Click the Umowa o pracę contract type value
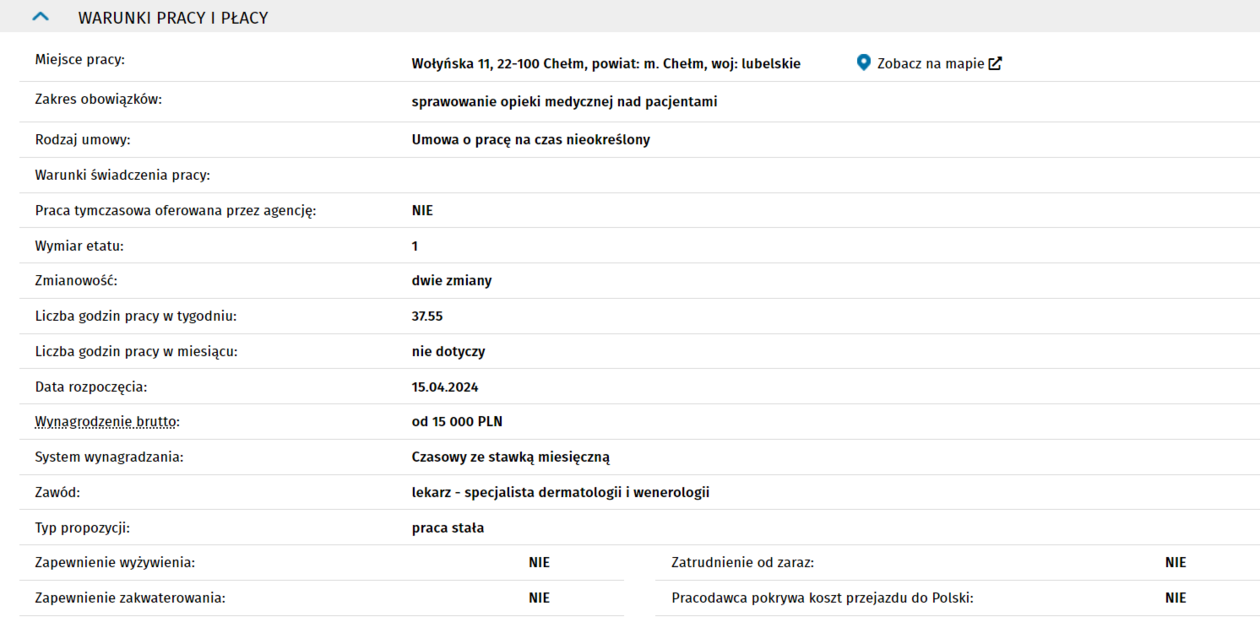Screen dimensions: 1260x633 click(x=530, y=140)
